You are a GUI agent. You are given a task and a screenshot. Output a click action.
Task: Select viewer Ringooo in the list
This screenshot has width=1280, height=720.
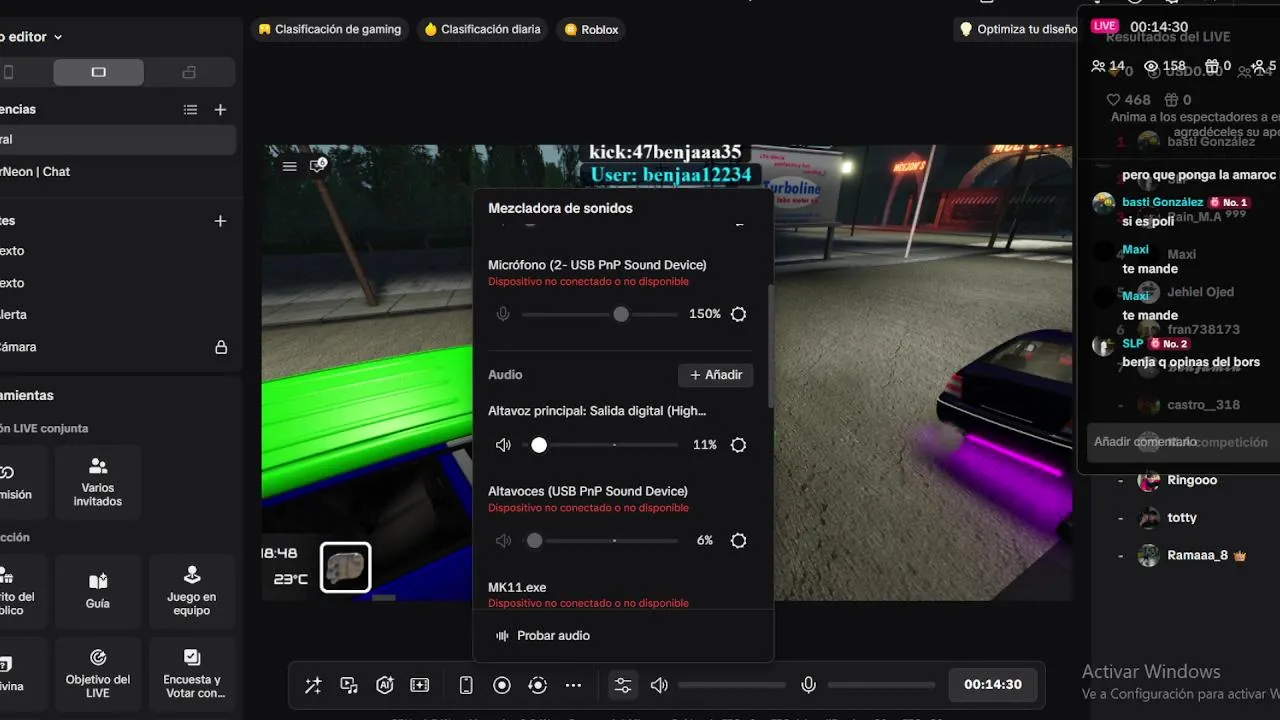tap(1191, 481)
